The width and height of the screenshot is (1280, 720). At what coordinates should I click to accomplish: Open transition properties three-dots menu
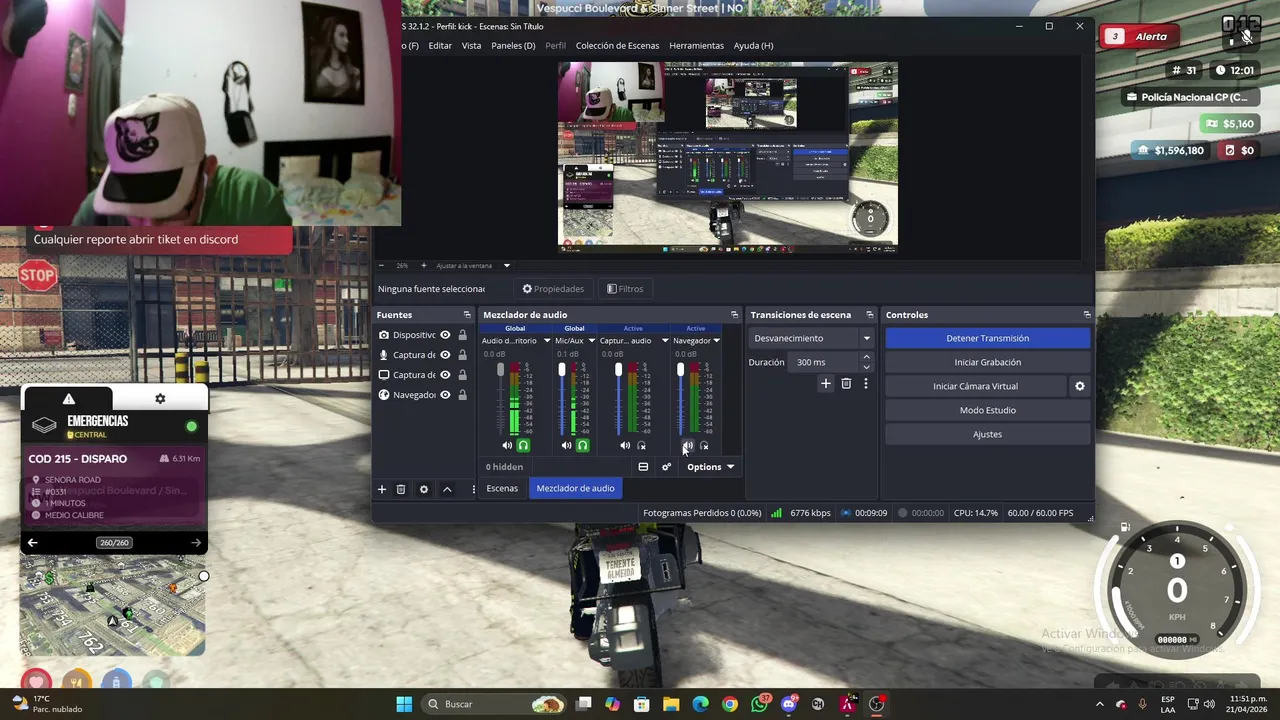point(866,383)
